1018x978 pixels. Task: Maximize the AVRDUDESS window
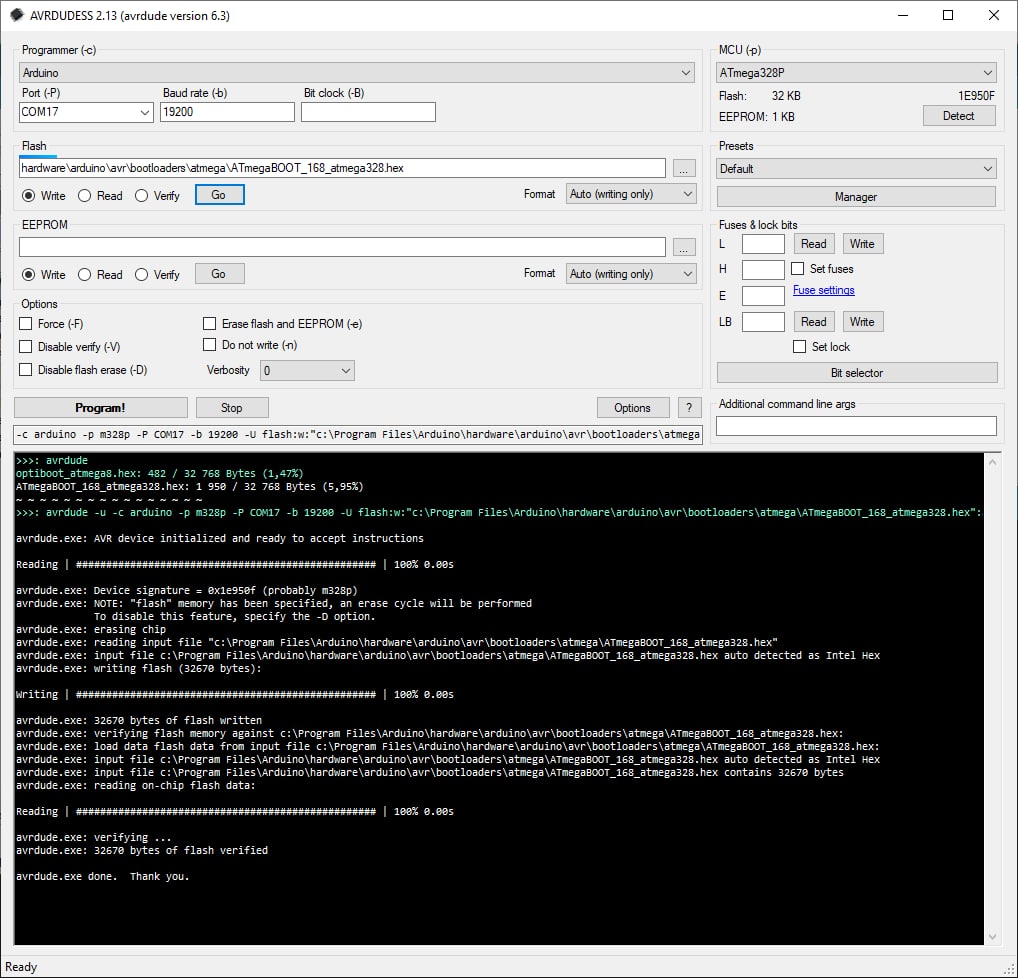click(x=948, y=15)
